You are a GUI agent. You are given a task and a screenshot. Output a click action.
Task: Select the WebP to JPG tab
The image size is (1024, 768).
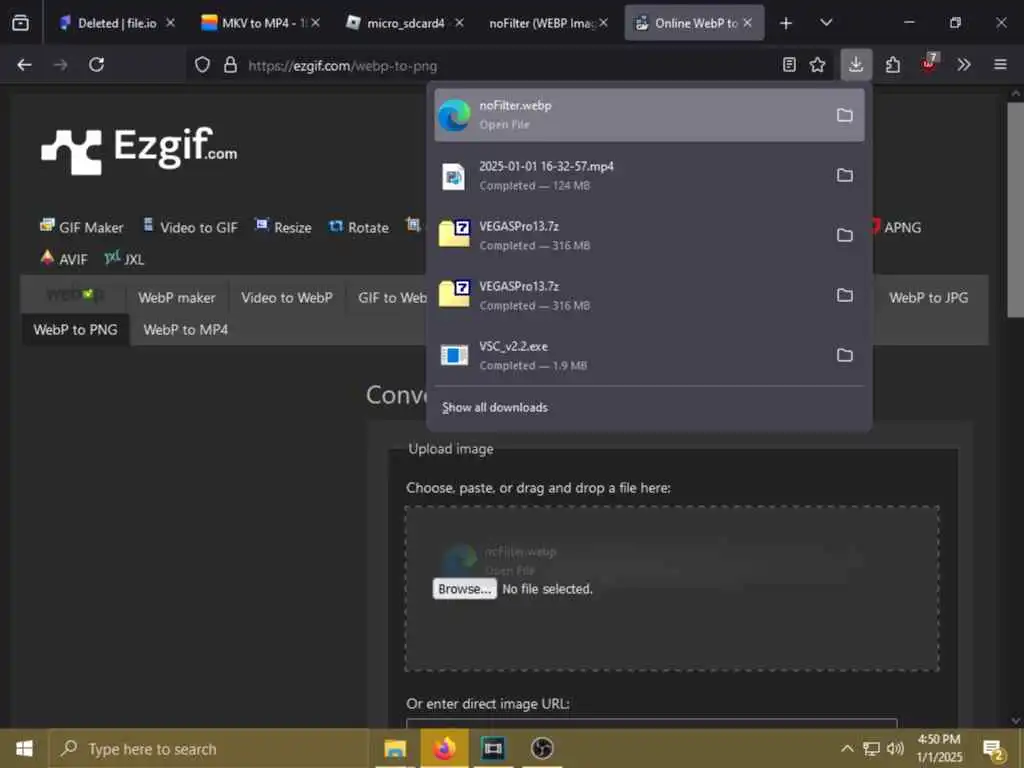click(x=928, y=298)
